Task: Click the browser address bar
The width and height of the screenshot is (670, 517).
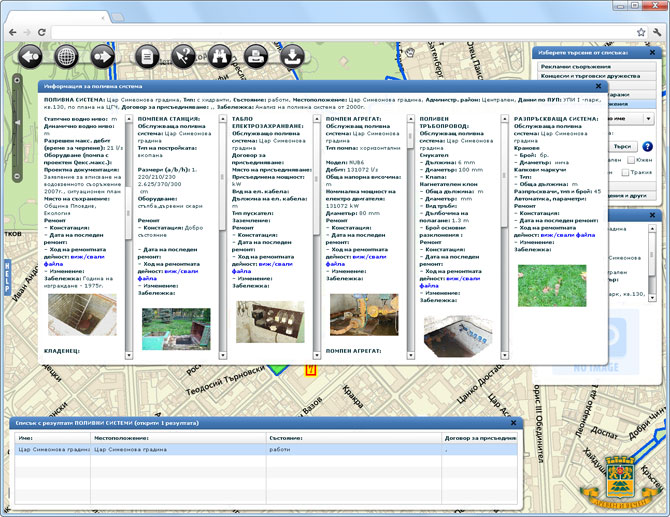Action: 341,32
